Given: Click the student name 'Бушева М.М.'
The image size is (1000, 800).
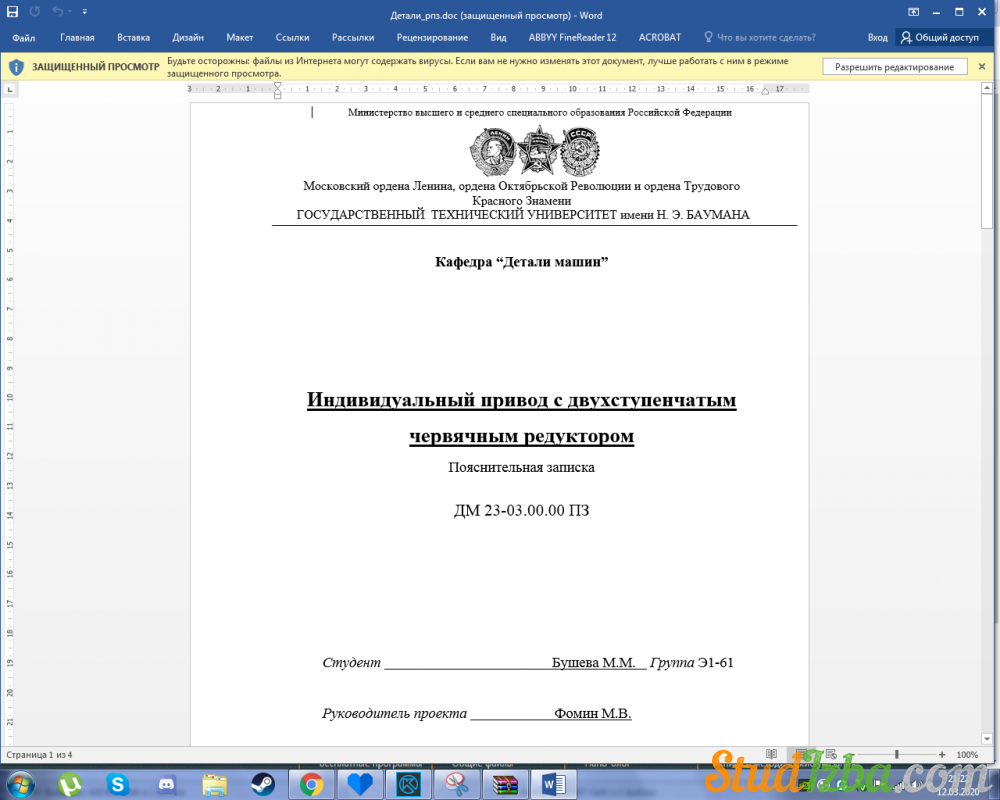Looking at the screenshot, I should pos(593,663).
